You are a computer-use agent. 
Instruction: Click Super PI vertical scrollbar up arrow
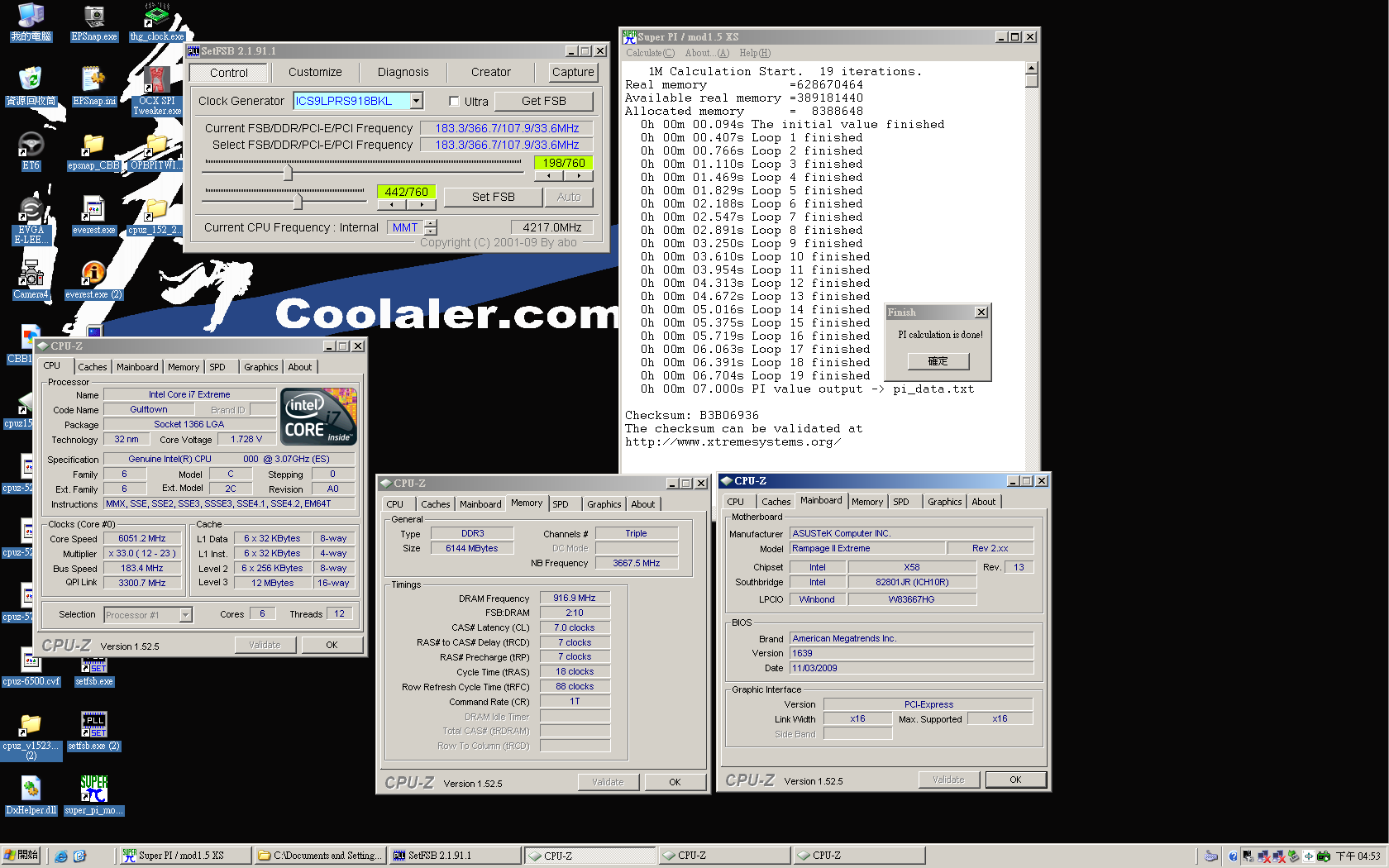[1031, 68]
